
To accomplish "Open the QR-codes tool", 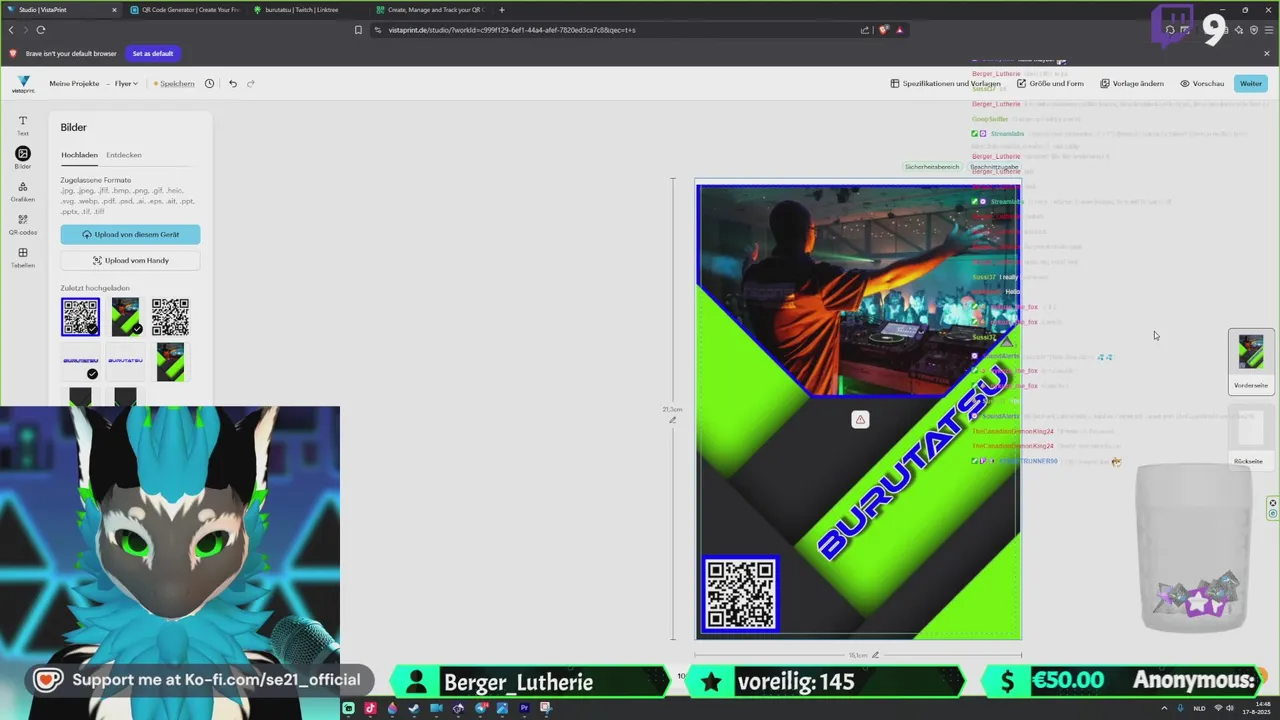I will coord(23,224).
